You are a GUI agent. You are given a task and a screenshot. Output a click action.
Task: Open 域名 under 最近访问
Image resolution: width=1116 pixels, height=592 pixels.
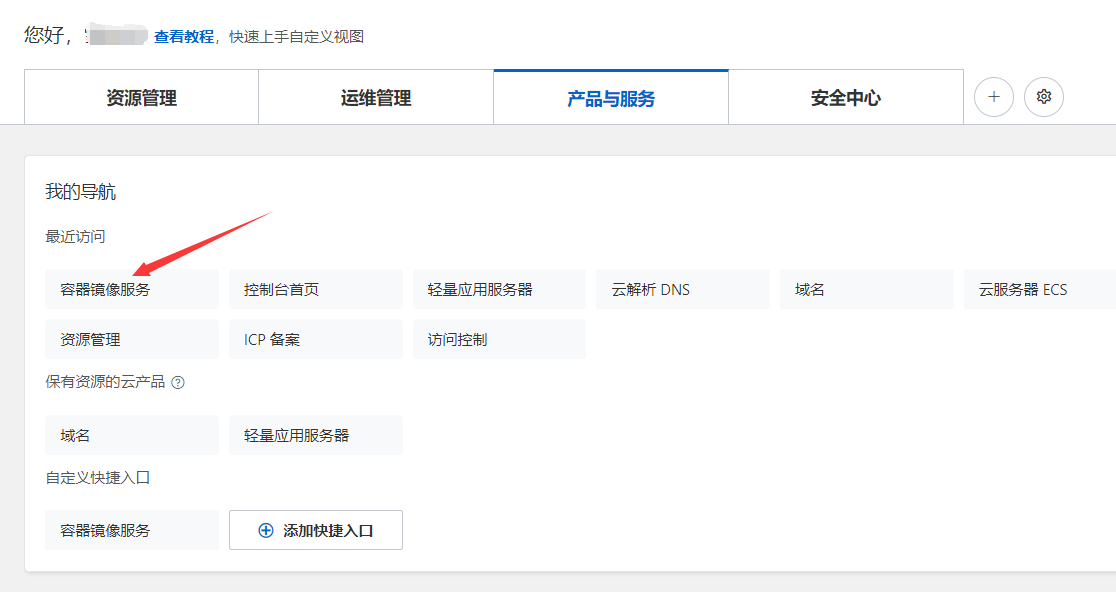(866, 289)
